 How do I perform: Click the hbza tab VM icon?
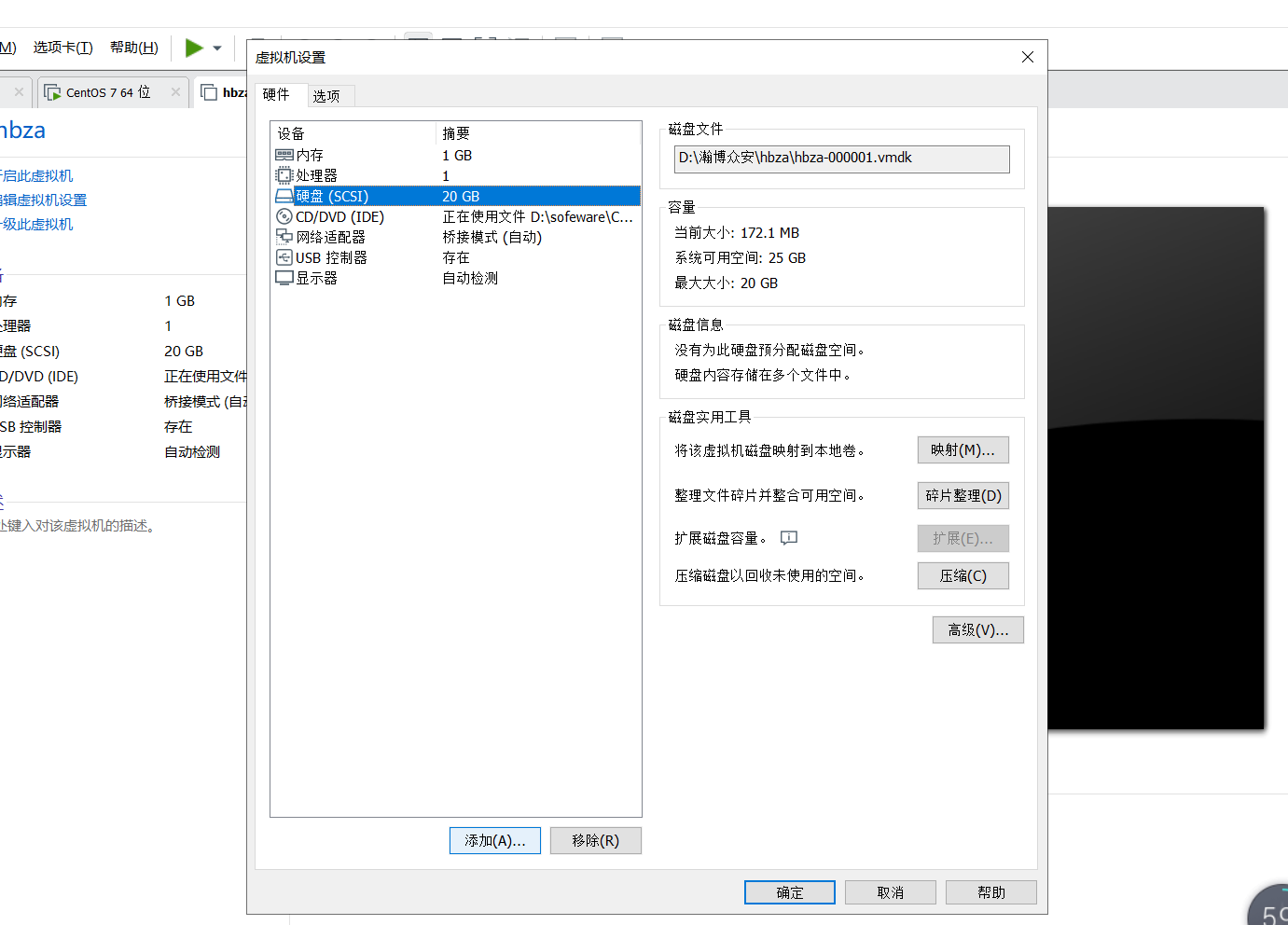[209, 92]
